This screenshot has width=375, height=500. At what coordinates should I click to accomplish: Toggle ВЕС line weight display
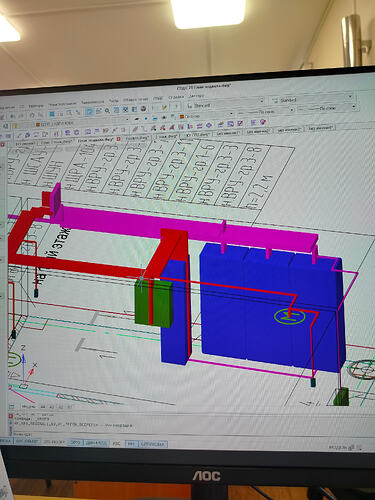(116, 443)
